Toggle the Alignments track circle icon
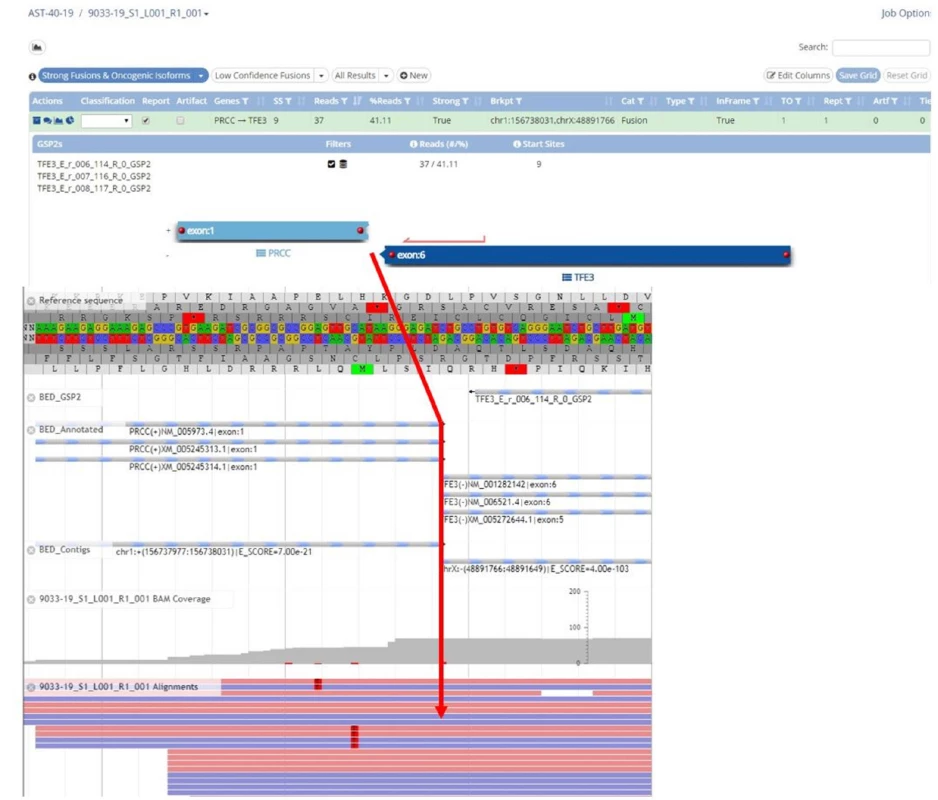Image resolution: width=938 pixels, height=800 pixels. [31, 687]
